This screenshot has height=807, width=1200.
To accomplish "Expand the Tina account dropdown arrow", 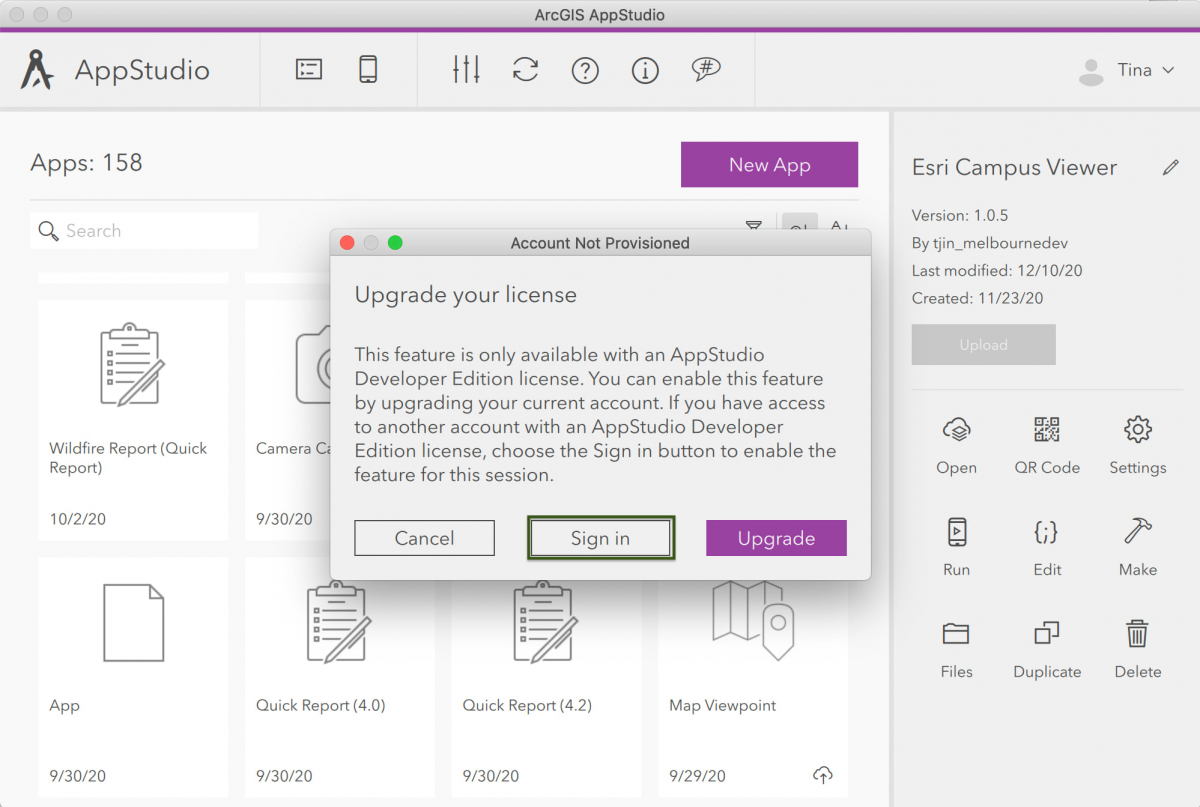I will [1168, 71].
